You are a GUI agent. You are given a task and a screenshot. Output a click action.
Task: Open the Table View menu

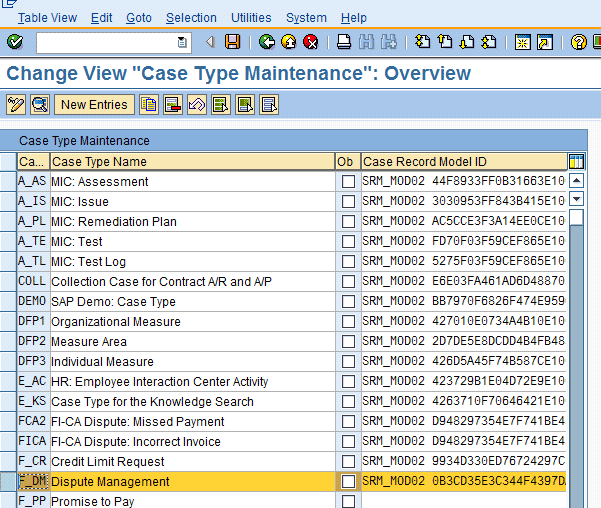click(x=47, y=18)
